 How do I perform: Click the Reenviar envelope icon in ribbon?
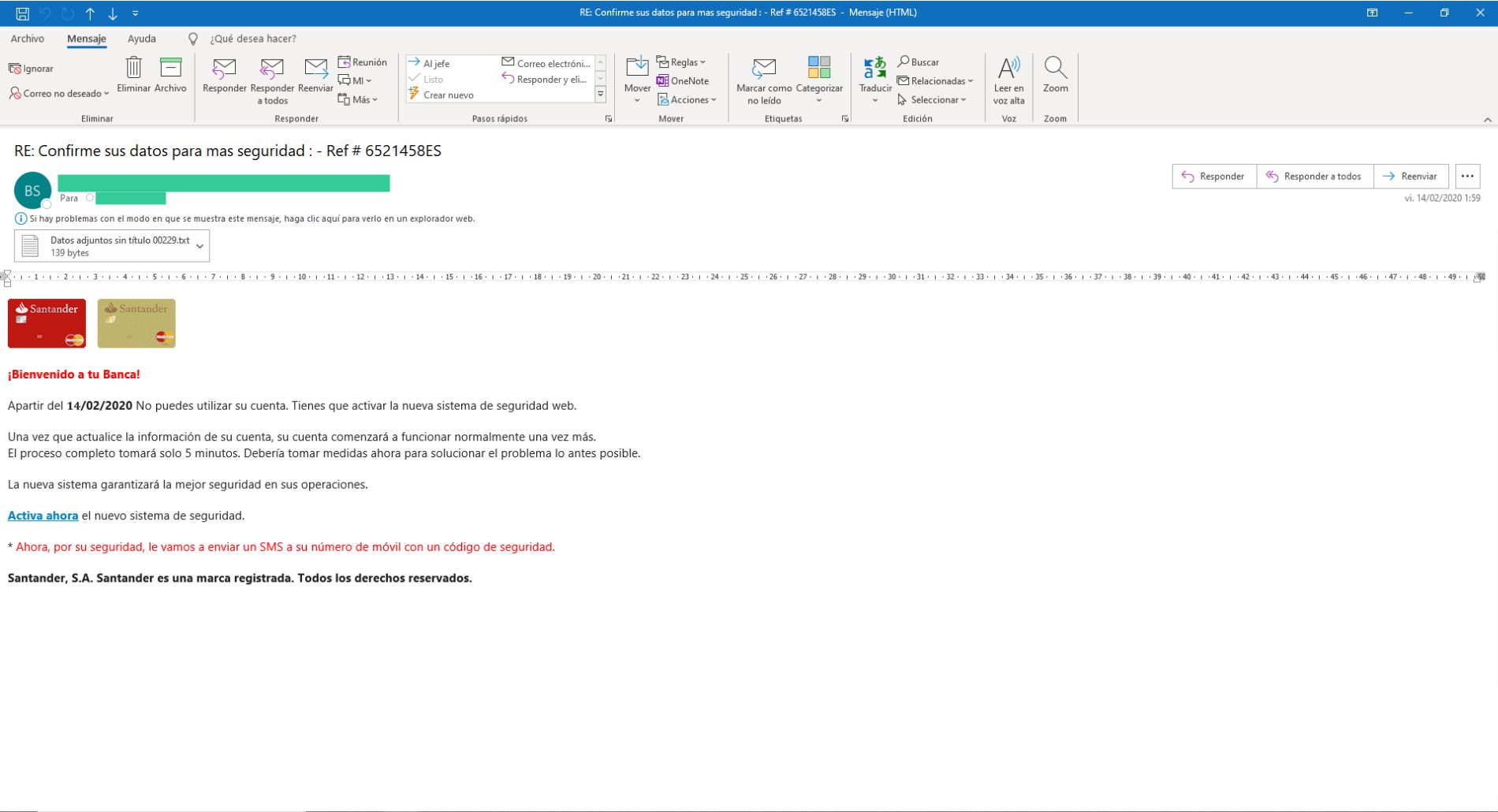coord(315,69)
